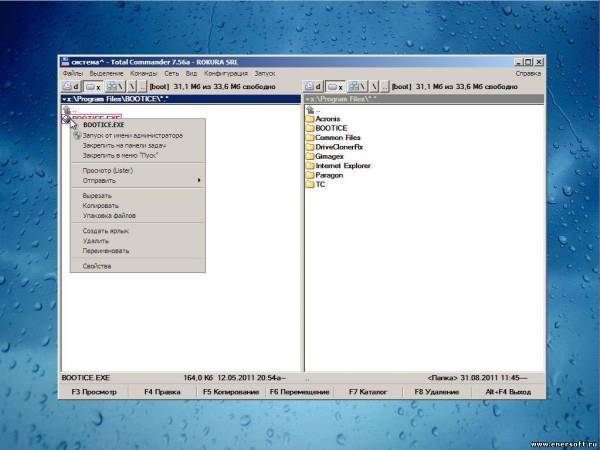Click right panel path x:\Program Files\*.*
The image size is (600, 450).
[424, 99]
